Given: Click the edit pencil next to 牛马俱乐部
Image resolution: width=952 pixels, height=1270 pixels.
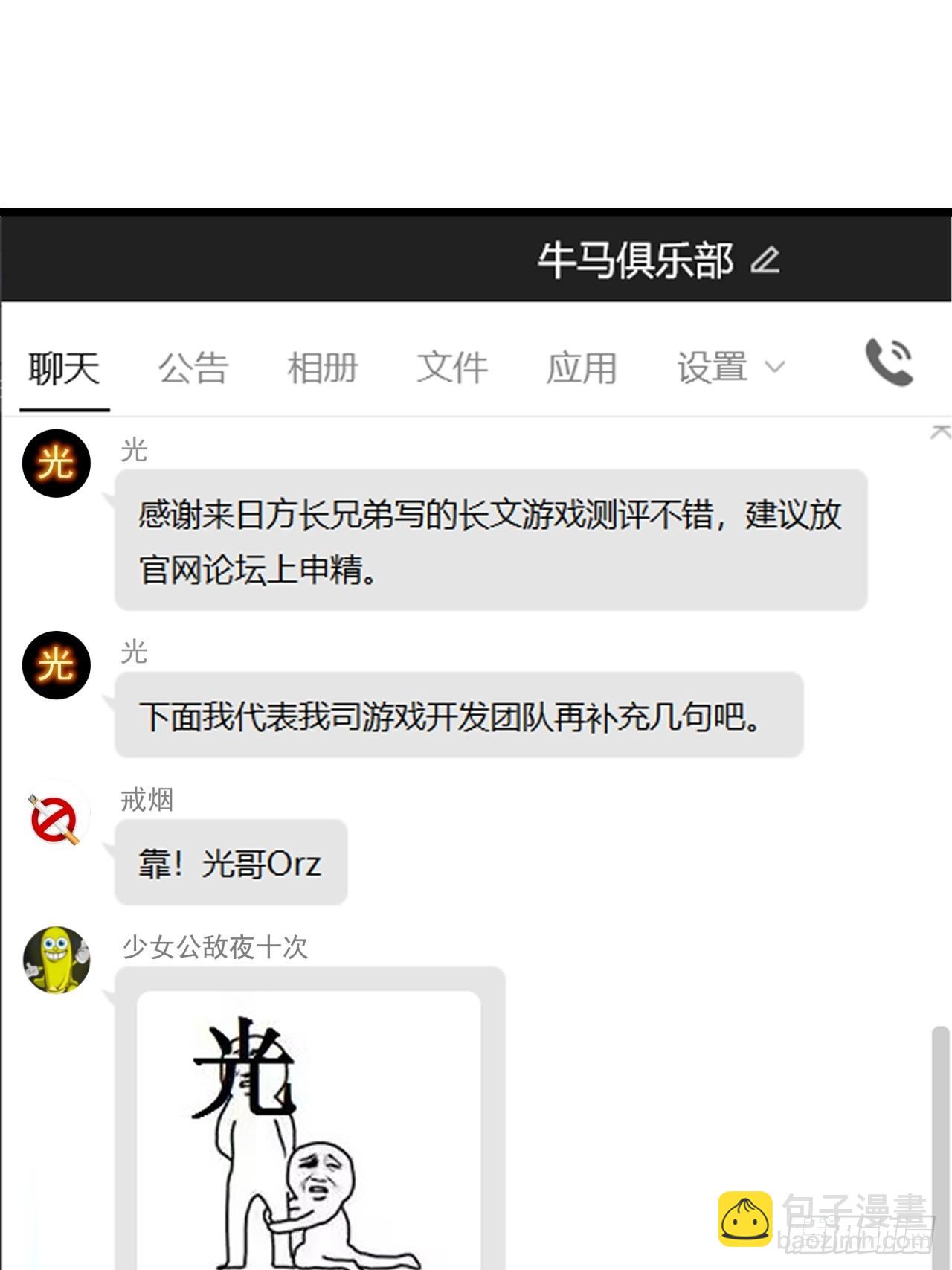Looking at the screenshot, I should [765, 260].
